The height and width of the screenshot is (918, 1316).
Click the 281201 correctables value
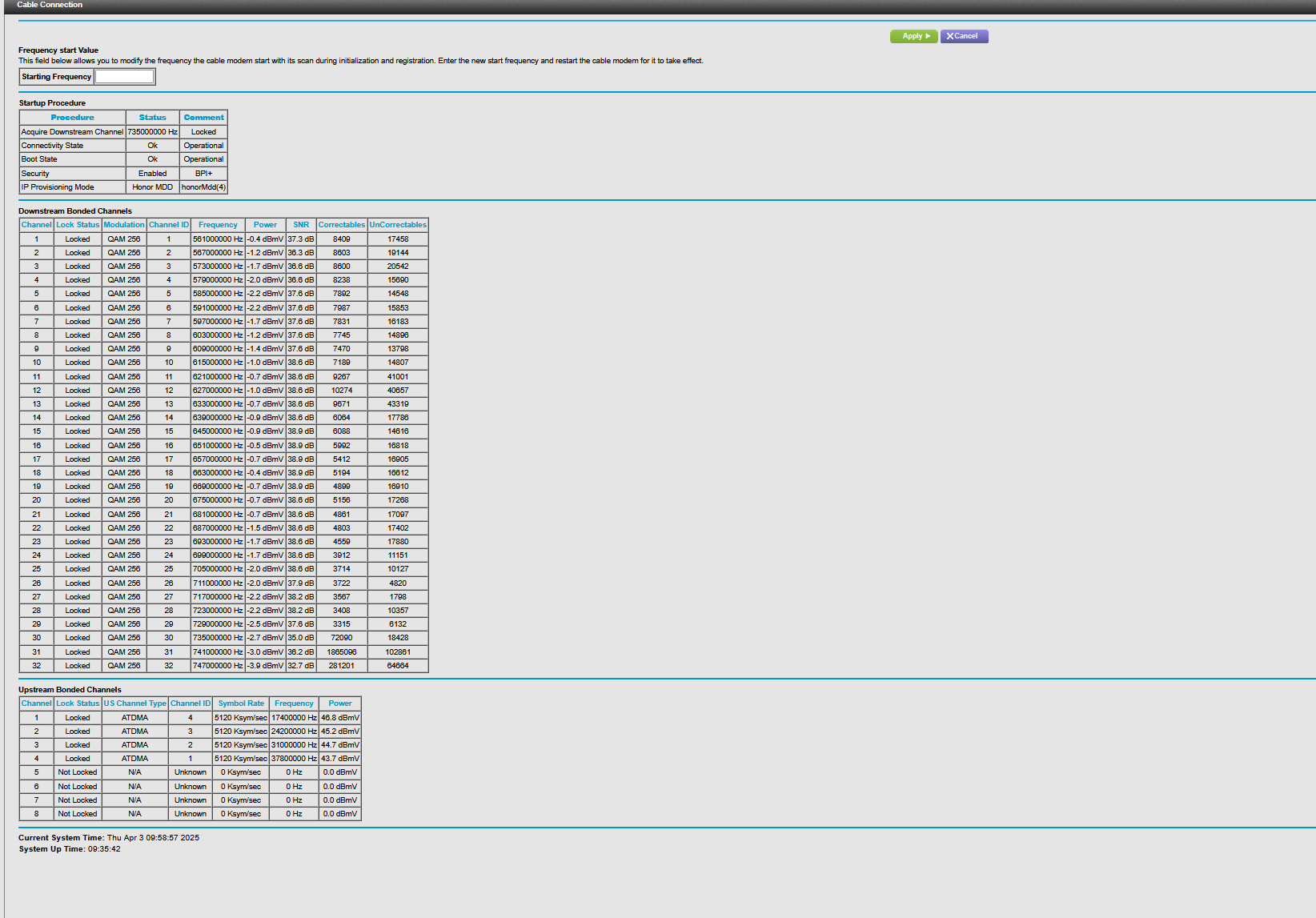click(x=342, y=666)
